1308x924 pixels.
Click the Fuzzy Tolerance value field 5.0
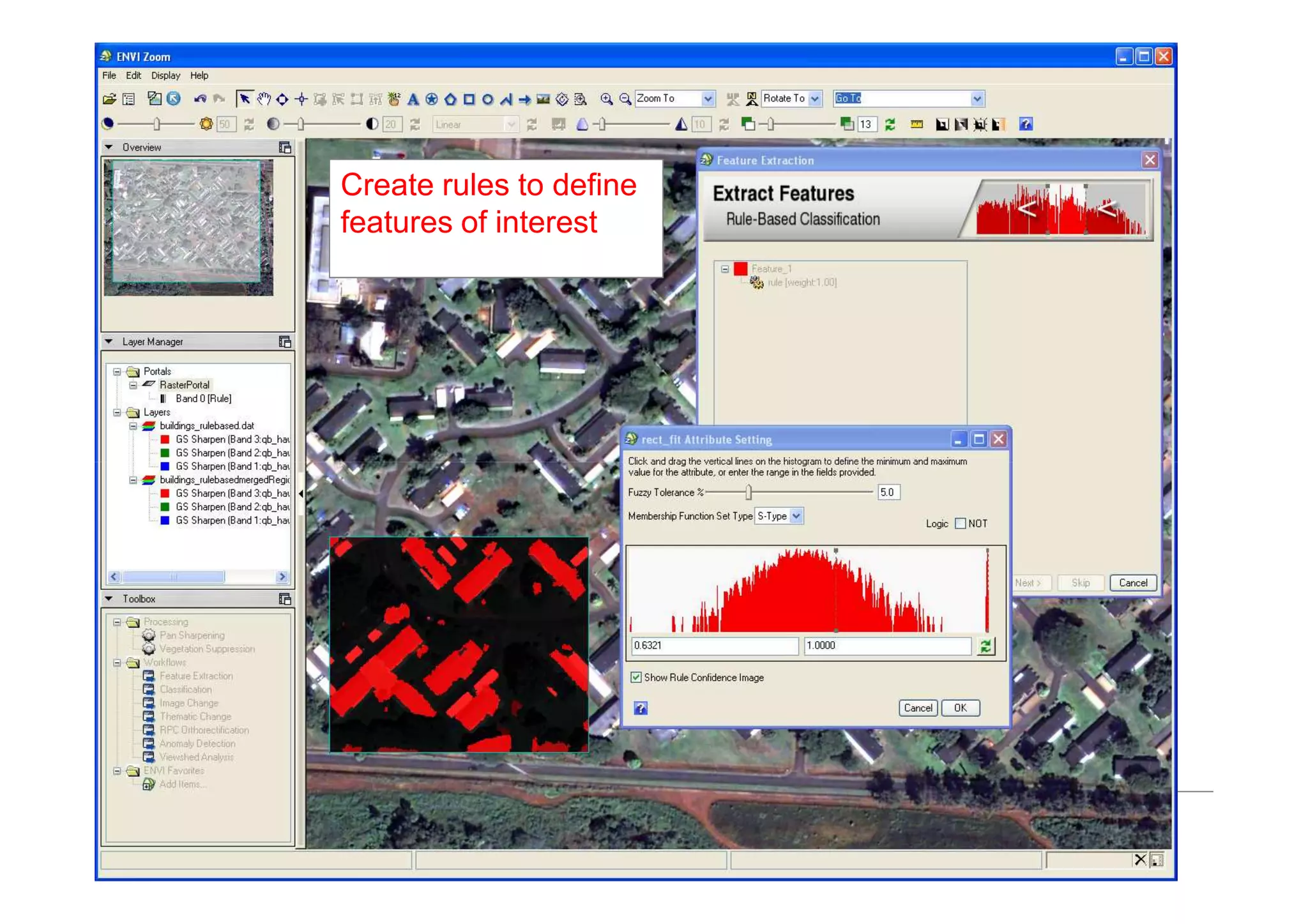tap(889, 492)
